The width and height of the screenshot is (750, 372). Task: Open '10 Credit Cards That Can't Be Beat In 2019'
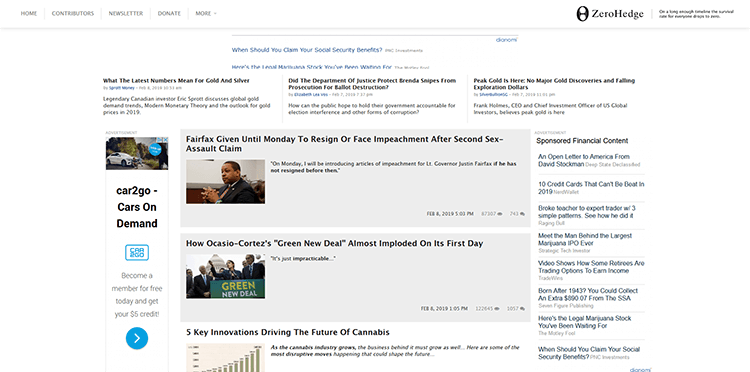point(591,187)
